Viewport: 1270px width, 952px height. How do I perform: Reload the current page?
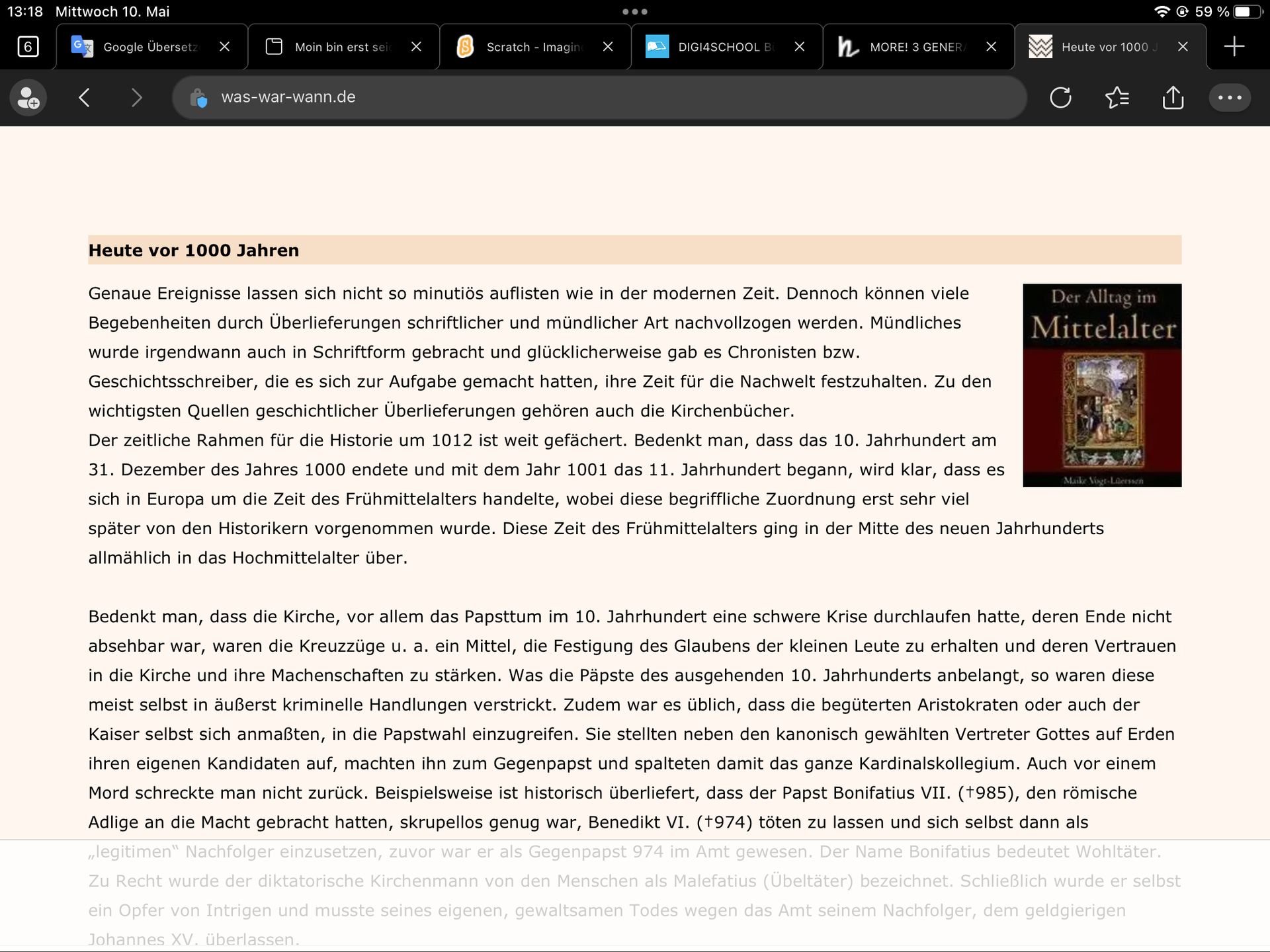tap(1060, 98)
